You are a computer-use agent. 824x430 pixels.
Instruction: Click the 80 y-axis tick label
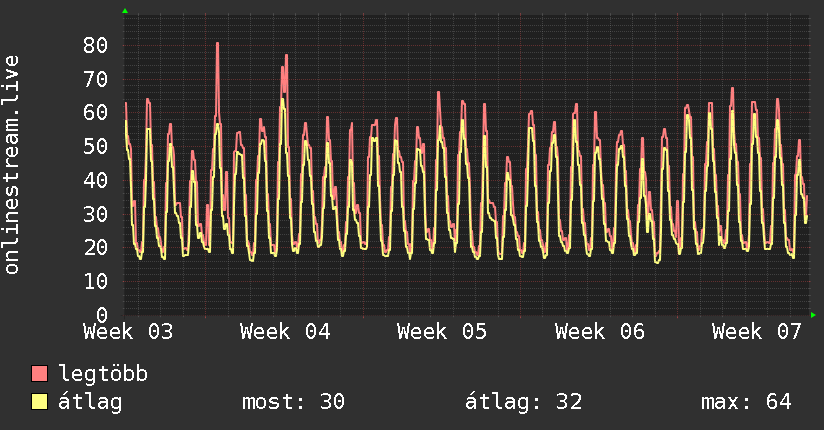click(96, 45)
